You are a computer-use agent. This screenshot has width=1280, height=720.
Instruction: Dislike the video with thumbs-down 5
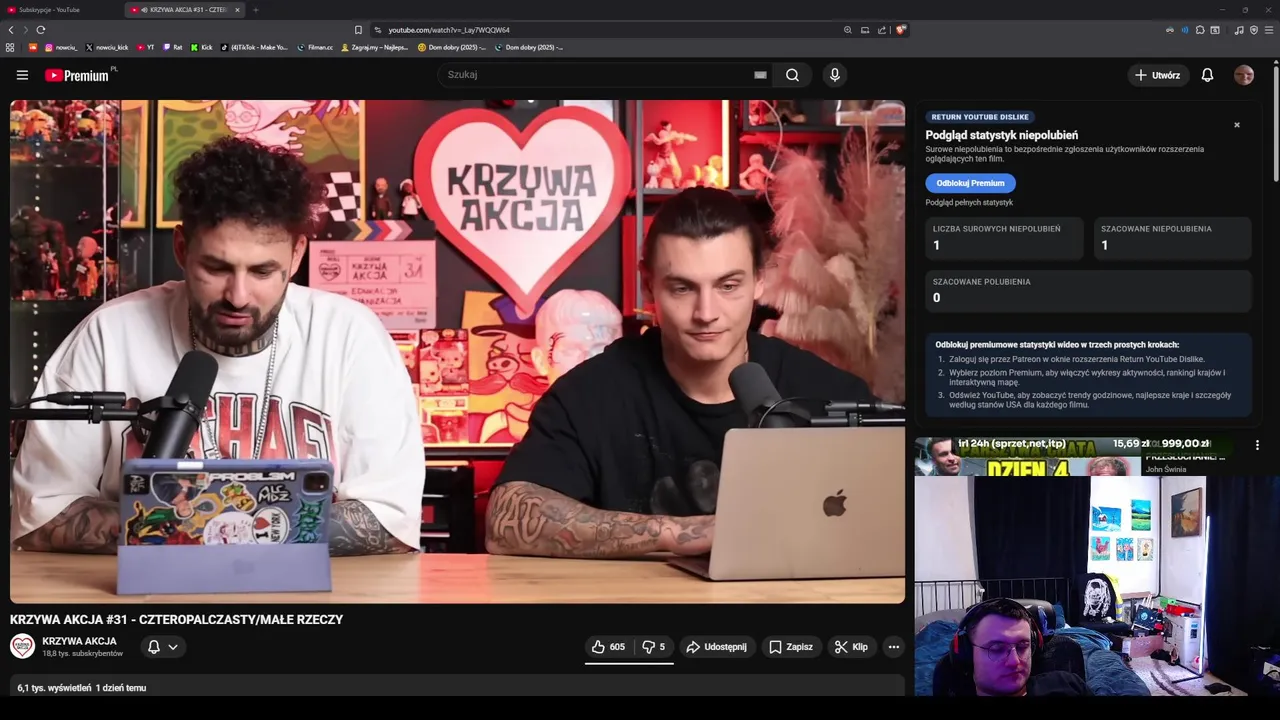coord(653,647)
